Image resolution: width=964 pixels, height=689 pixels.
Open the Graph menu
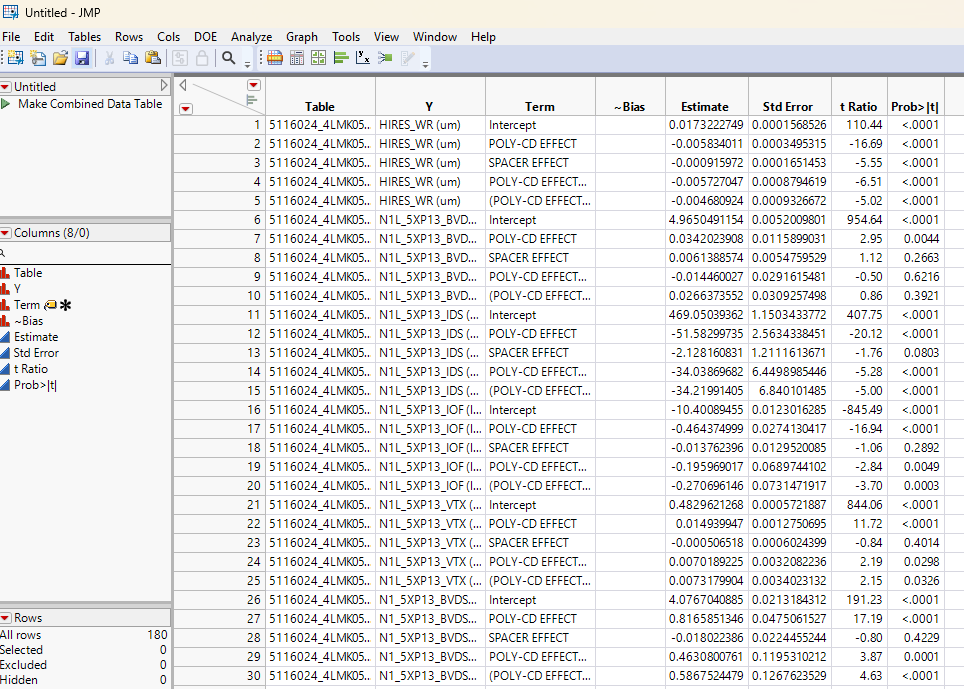[302, 36]
